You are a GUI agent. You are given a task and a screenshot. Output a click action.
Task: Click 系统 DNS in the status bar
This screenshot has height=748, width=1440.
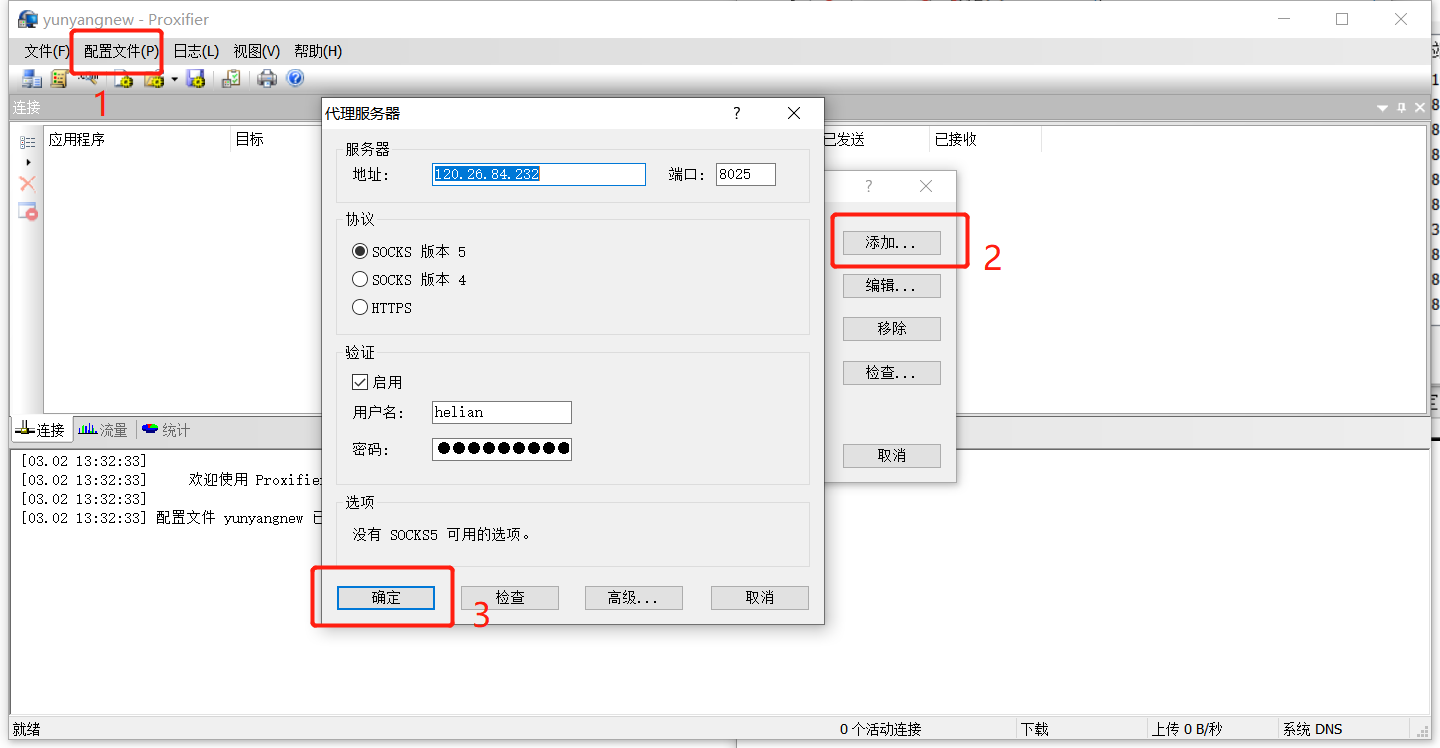tap(1312, 729)
